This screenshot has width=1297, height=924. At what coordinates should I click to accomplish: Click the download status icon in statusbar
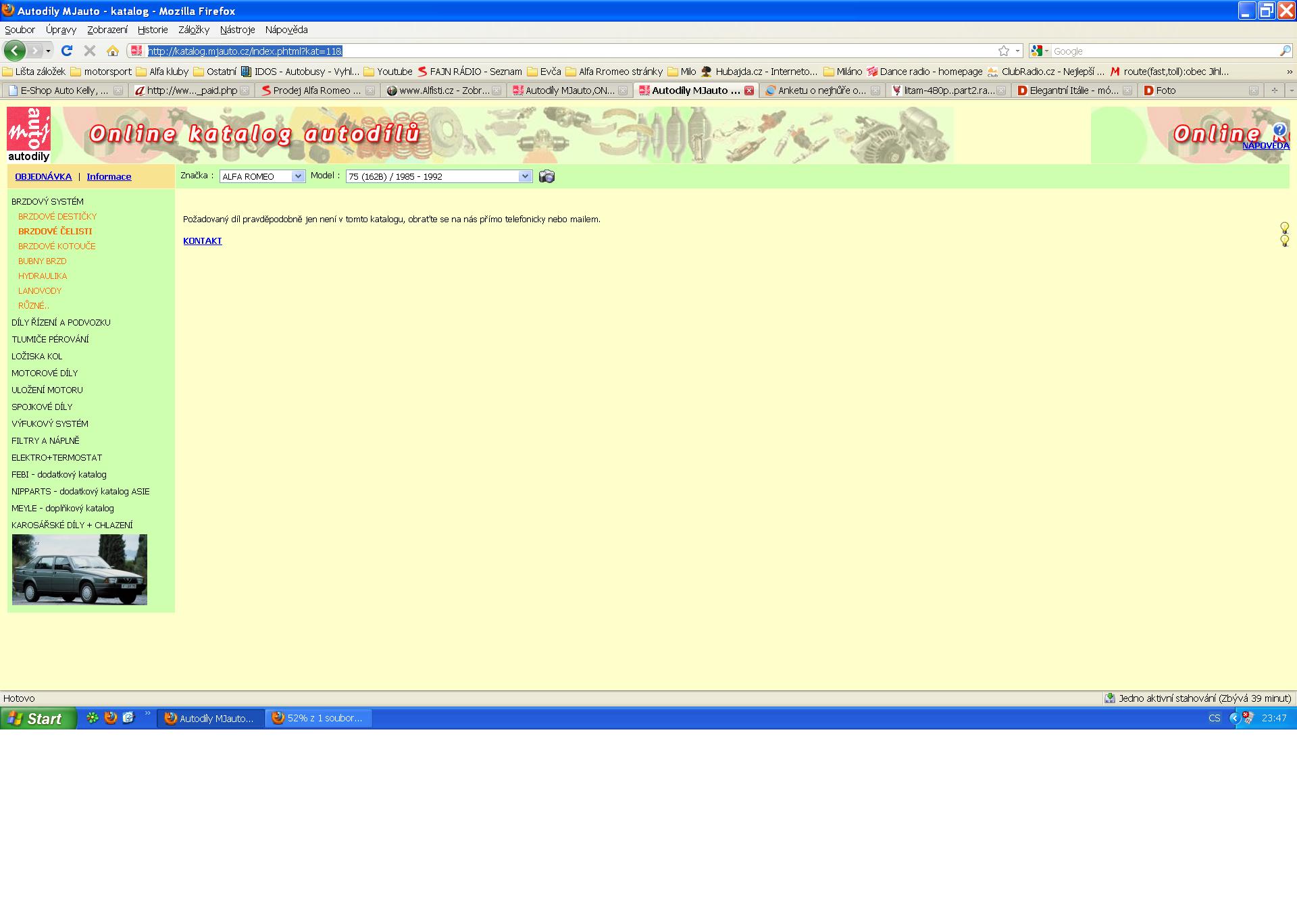[1109, 698]
